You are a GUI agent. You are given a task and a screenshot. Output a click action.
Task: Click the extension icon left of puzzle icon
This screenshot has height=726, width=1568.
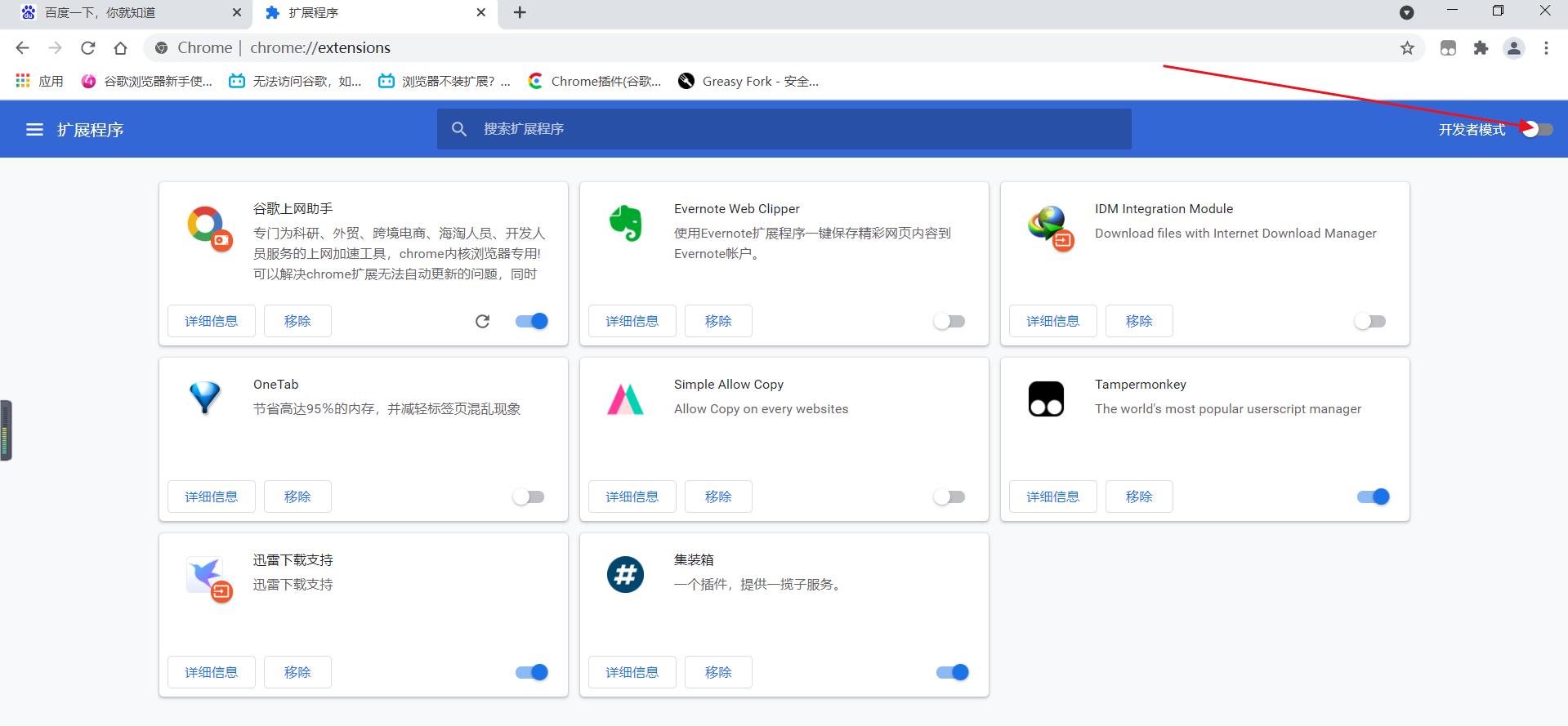pos(1448,48)
